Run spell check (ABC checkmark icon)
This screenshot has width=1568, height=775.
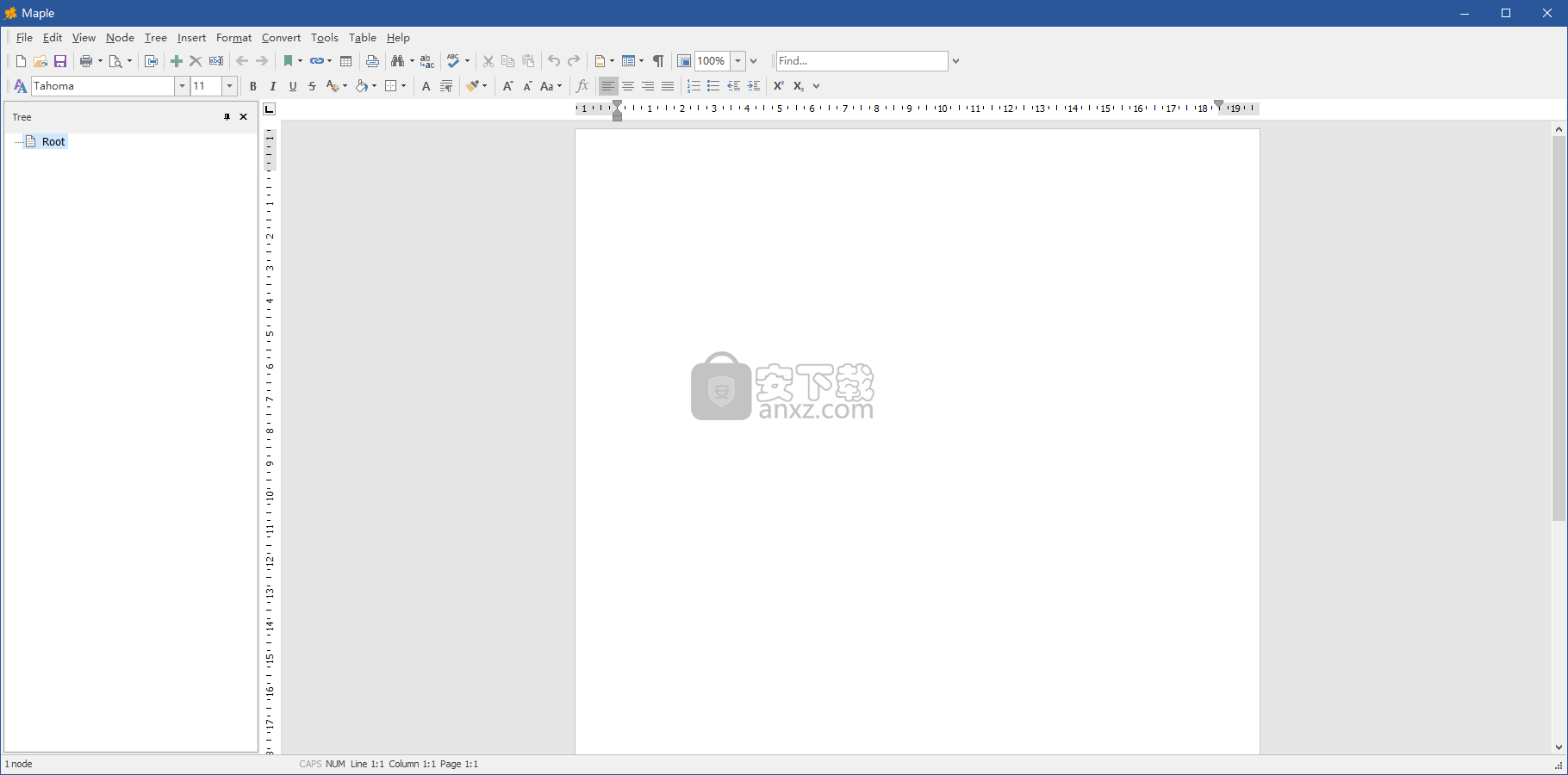453,61
